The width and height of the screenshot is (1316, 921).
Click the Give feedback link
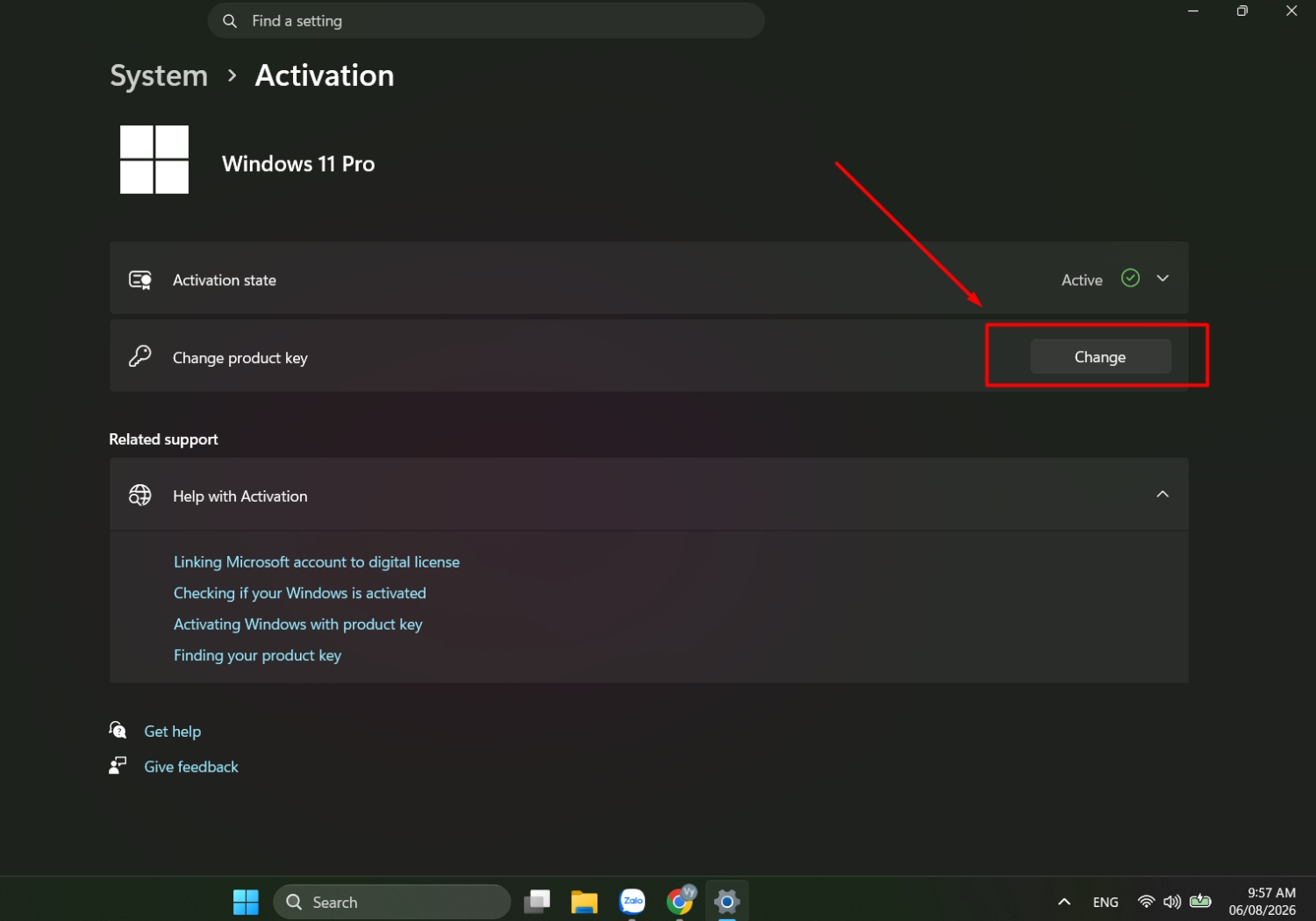(x=191, y=767)
